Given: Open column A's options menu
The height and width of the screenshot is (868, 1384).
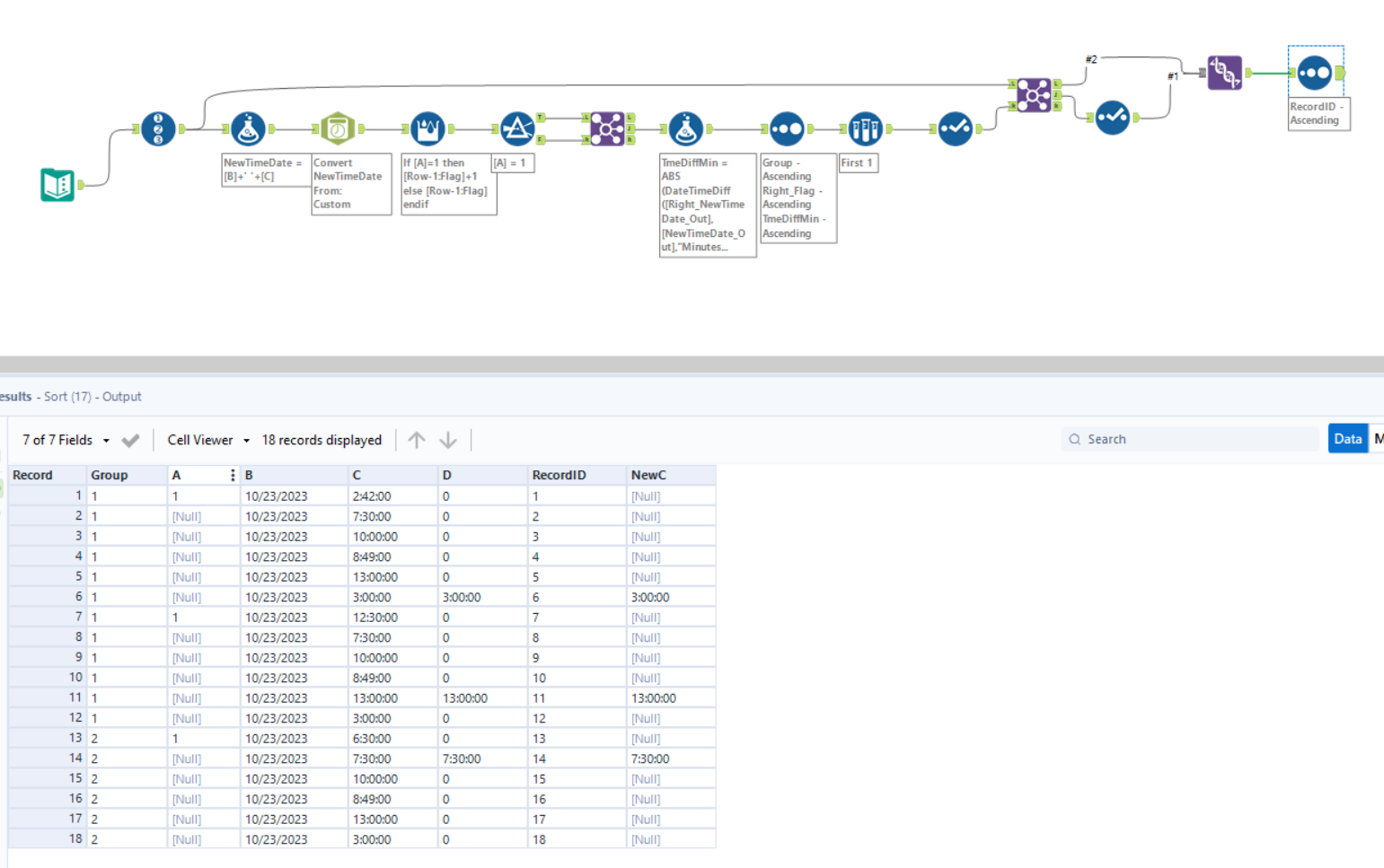Looking at the screenshot, I should (x=233, y=475).
